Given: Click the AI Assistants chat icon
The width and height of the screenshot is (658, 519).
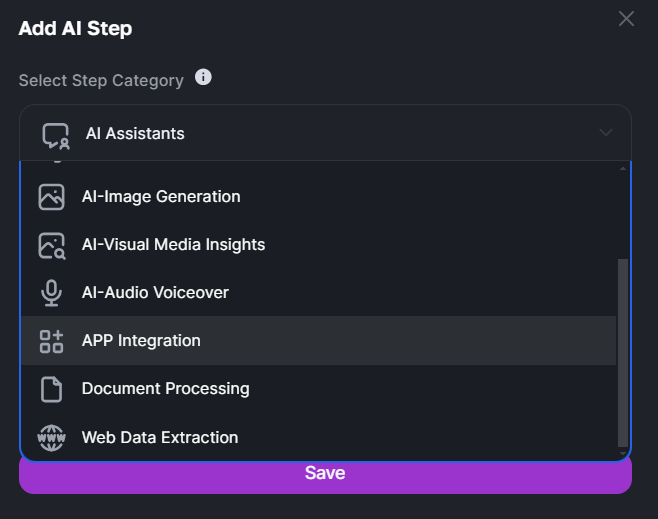Looking at the screenshot, I should tap(56, 136).
